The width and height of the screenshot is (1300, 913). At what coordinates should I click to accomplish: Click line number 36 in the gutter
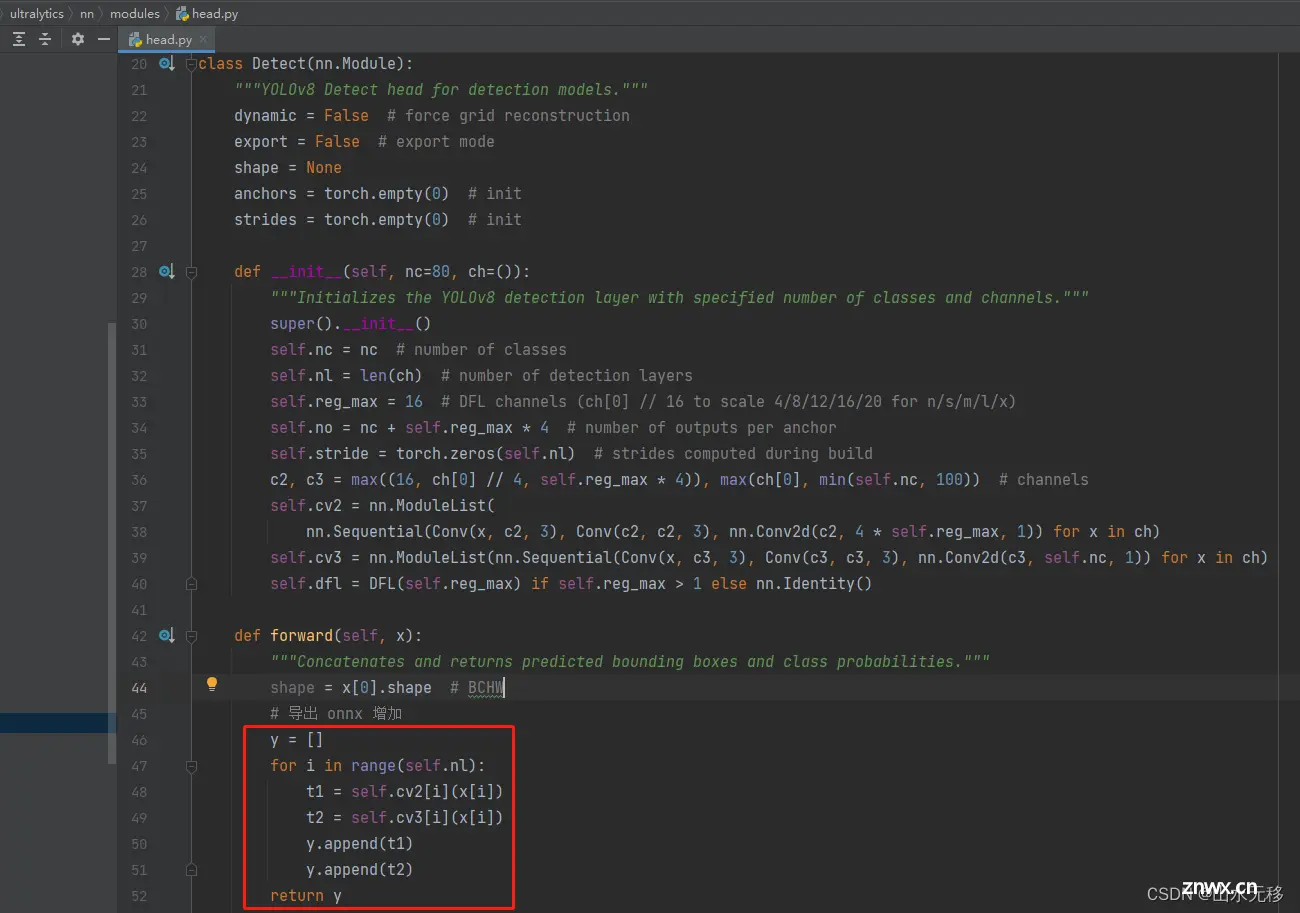pyautogui.click(x=139, y=480)
